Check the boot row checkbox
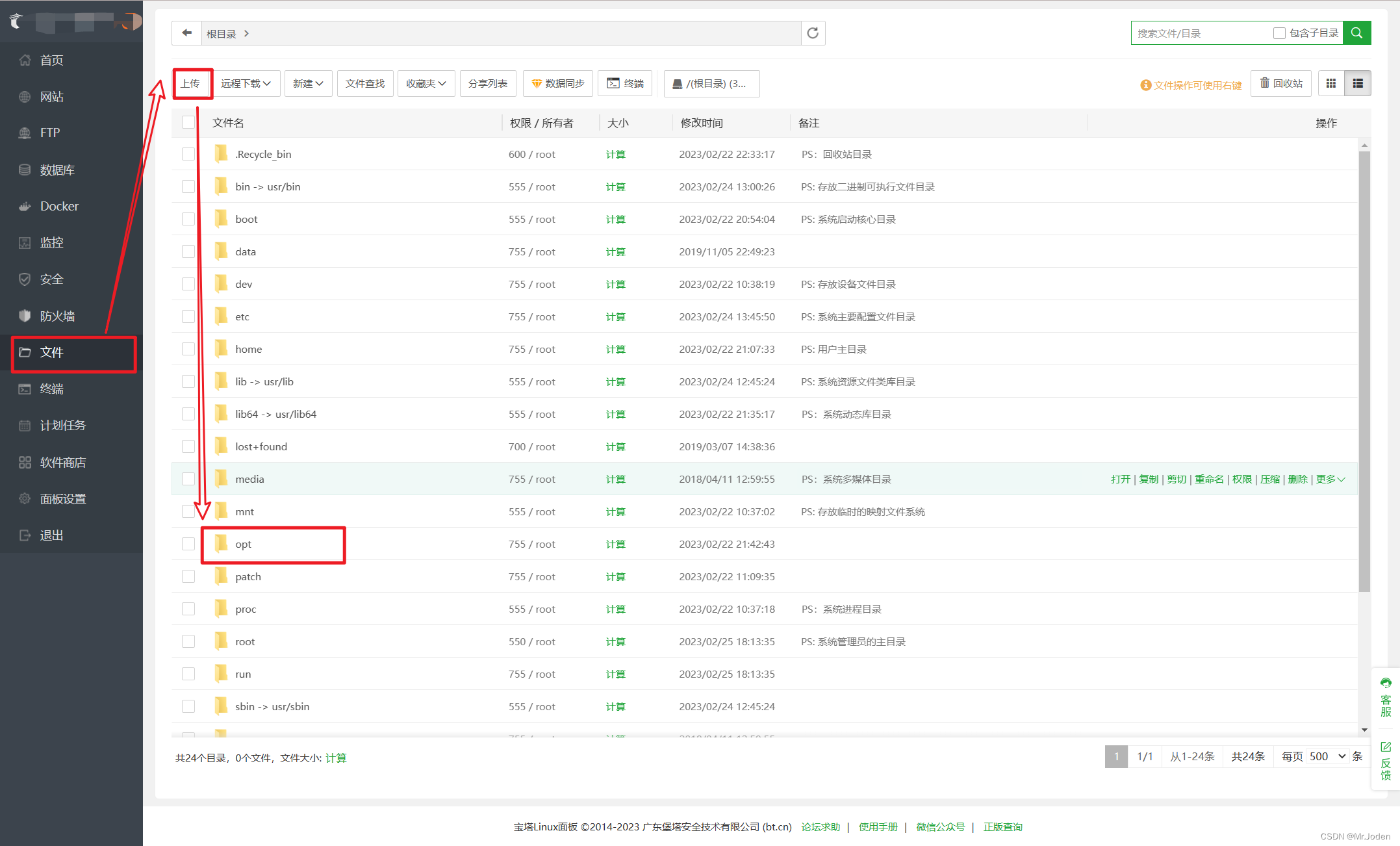1400x846 pixels. pos(188,219)
